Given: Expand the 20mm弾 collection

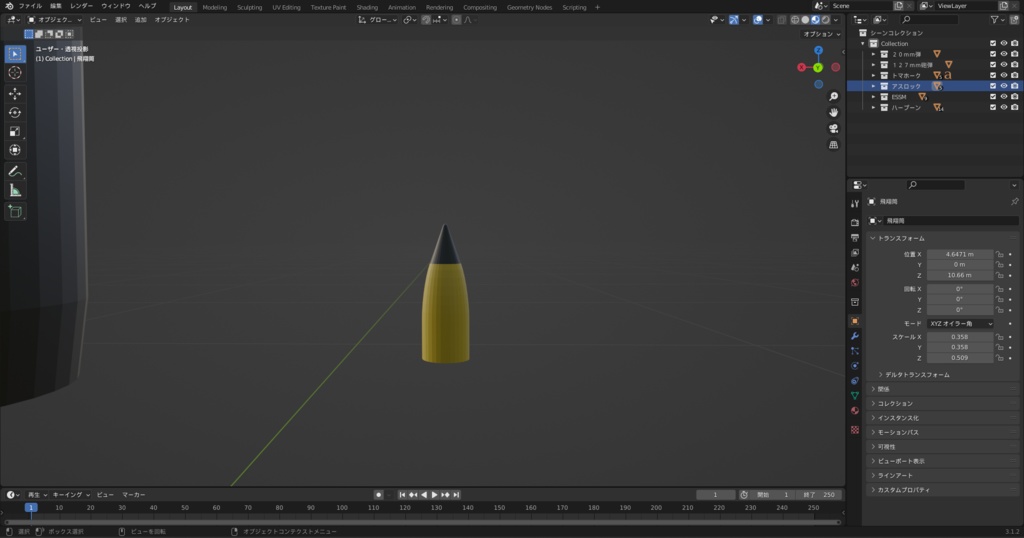Looking at the screenshot, I should tap(873, 54).
